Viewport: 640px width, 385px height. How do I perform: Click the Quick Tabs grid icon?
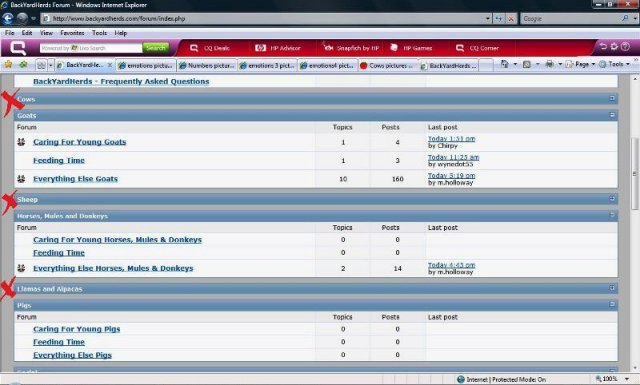[41, 65]
